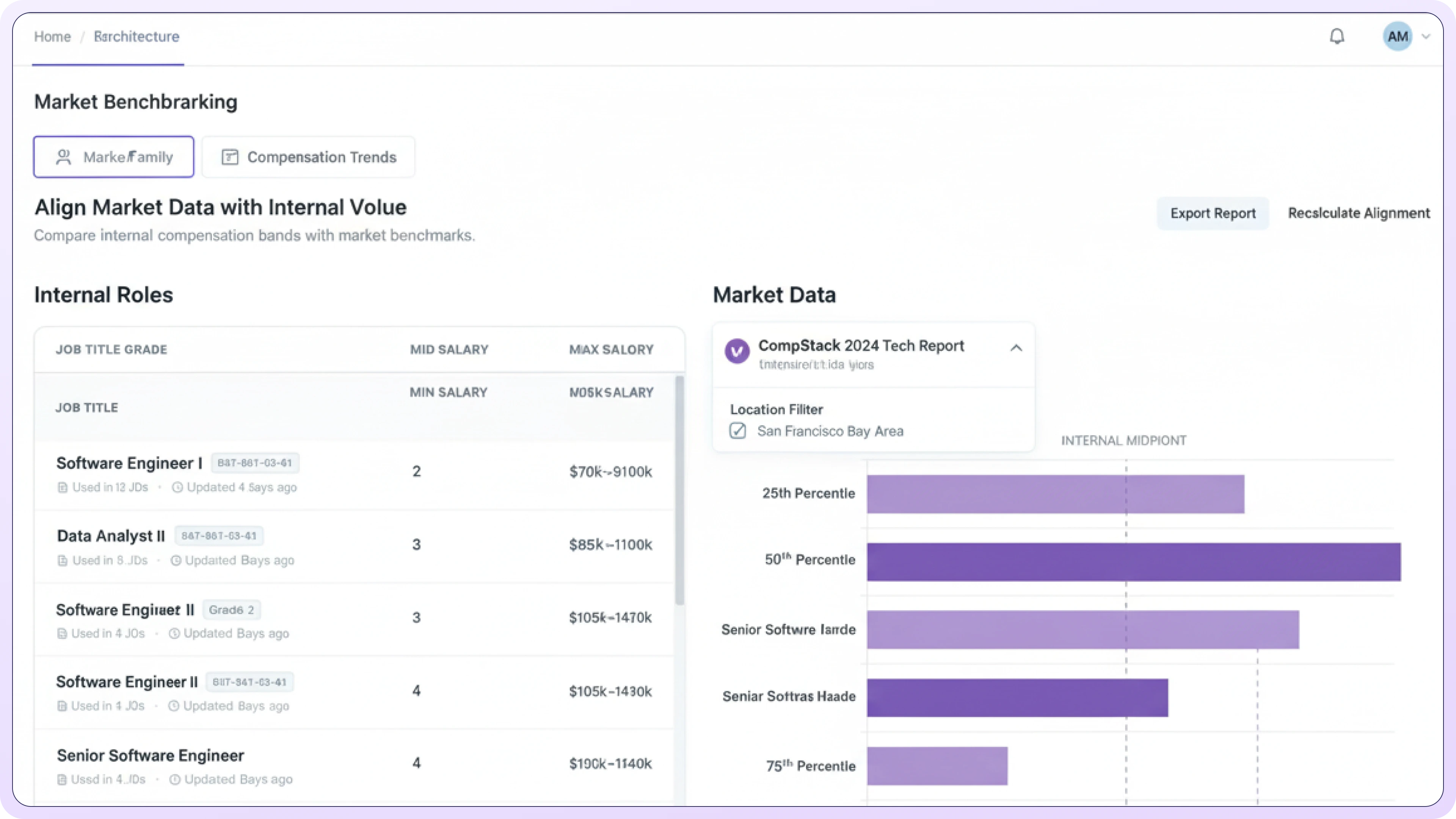Image resolution: width=1456 pixels, height=819 pixels.
Task: Click the 50th Percentile dark purple bar
Action: coord(1133,562)
